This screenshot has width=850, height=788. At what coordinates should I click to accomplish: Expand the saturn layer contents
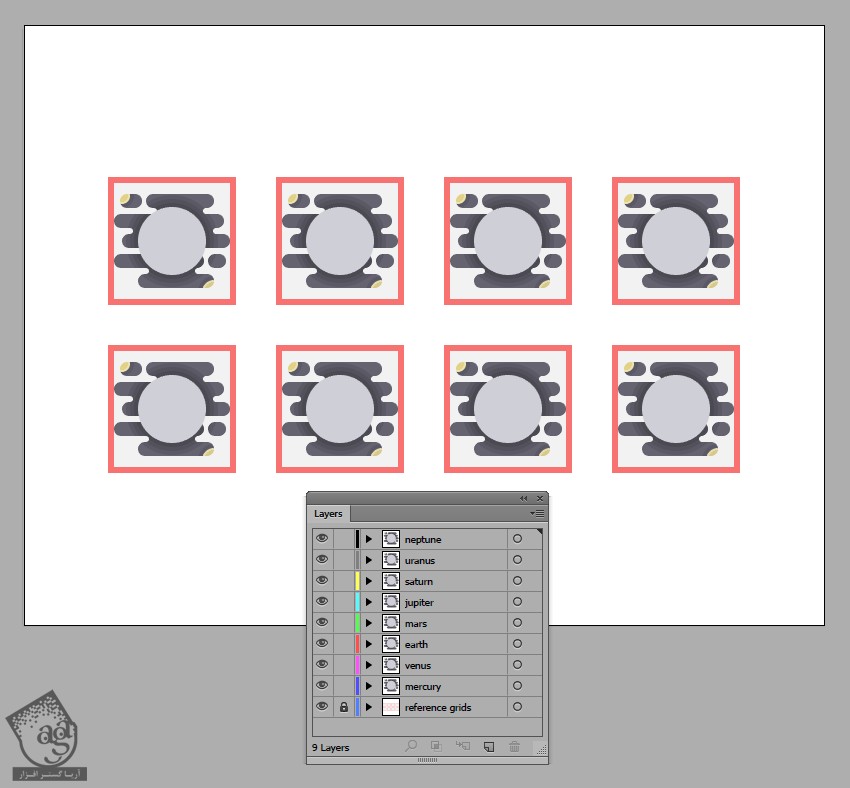[x=368, y=581]
